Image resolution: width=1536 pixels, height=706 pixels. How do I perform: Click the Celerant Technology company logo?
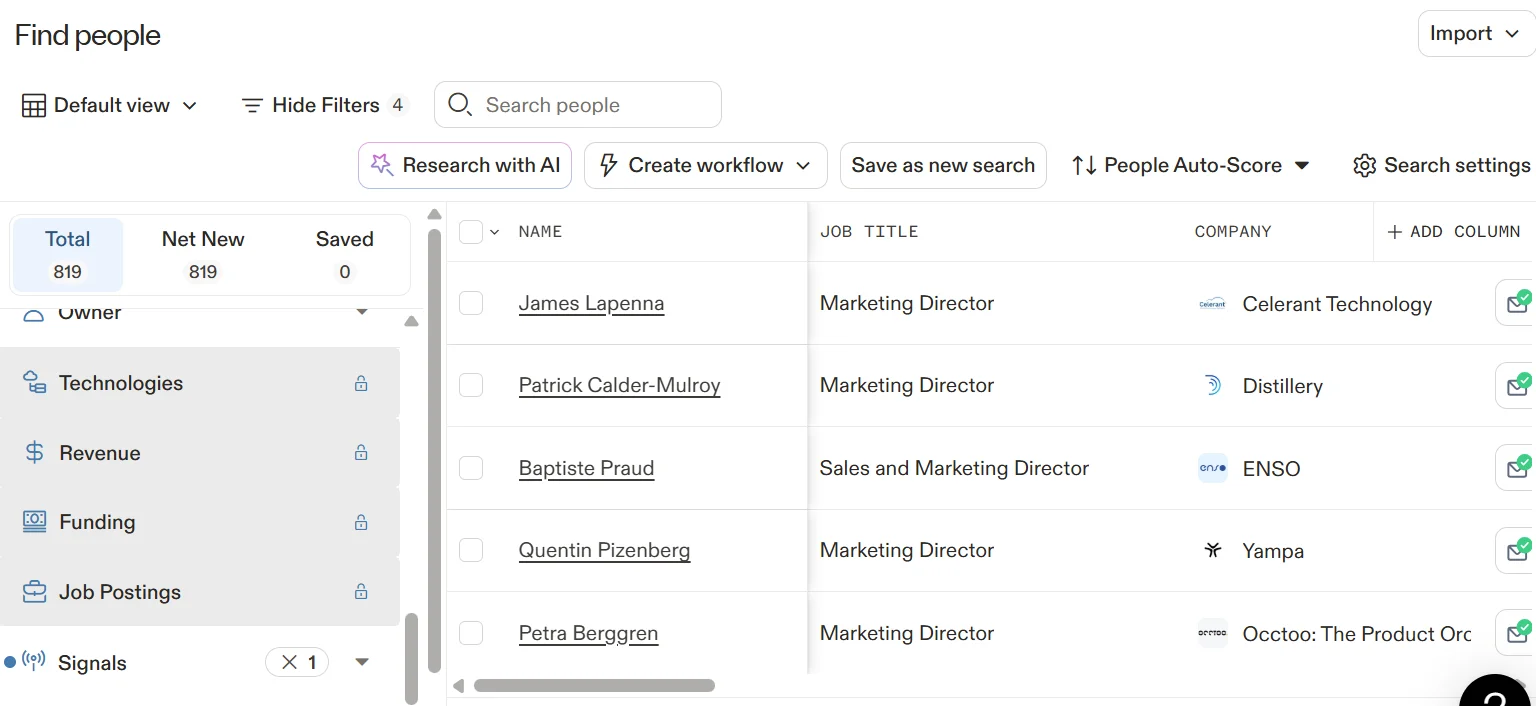pyautogui.click(x=1212, y=304)
